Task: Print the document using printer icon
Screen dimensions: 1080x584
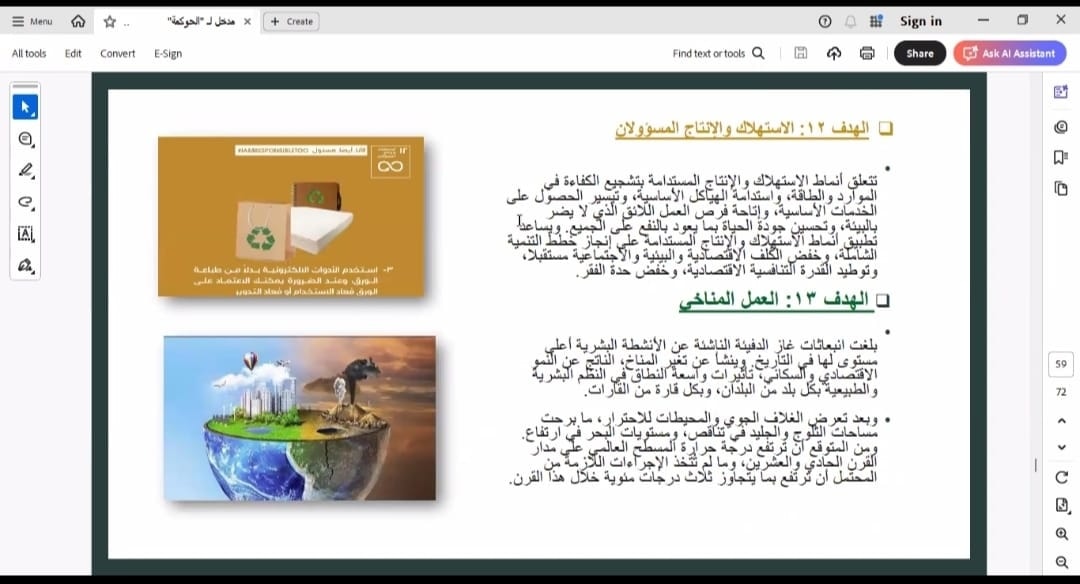Action: coord(867,53)
